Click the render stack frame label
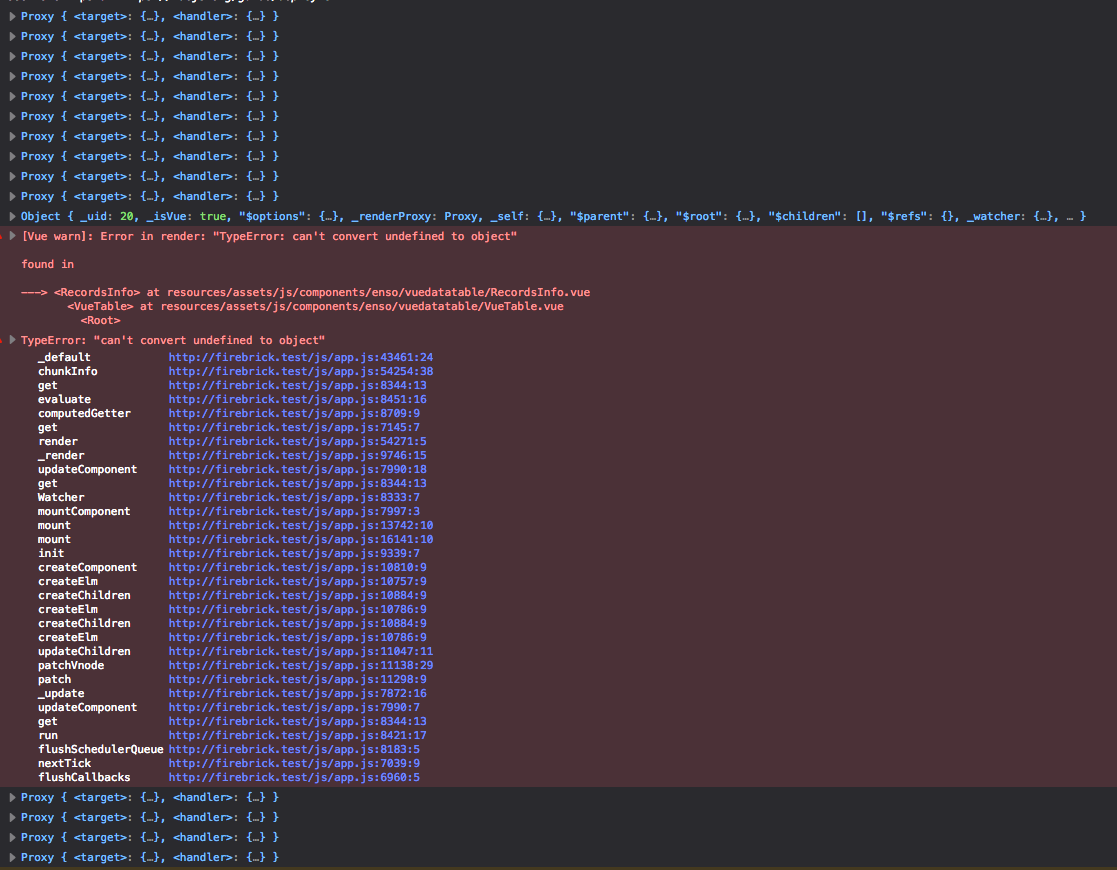The image size is (1117, 870). [x=60, y=441]
